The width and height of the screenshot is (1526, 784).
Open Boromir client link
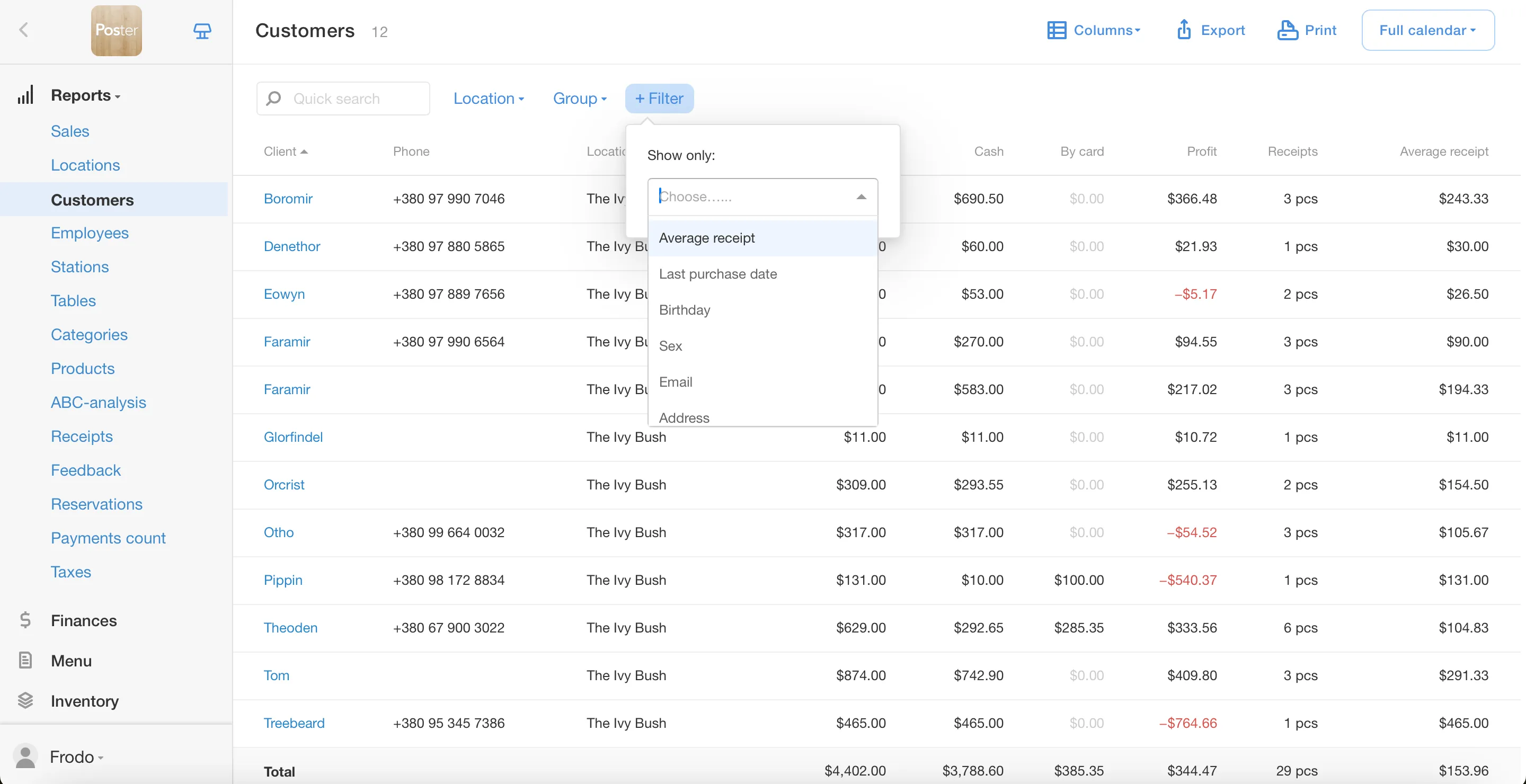click(x=288, y=198)
